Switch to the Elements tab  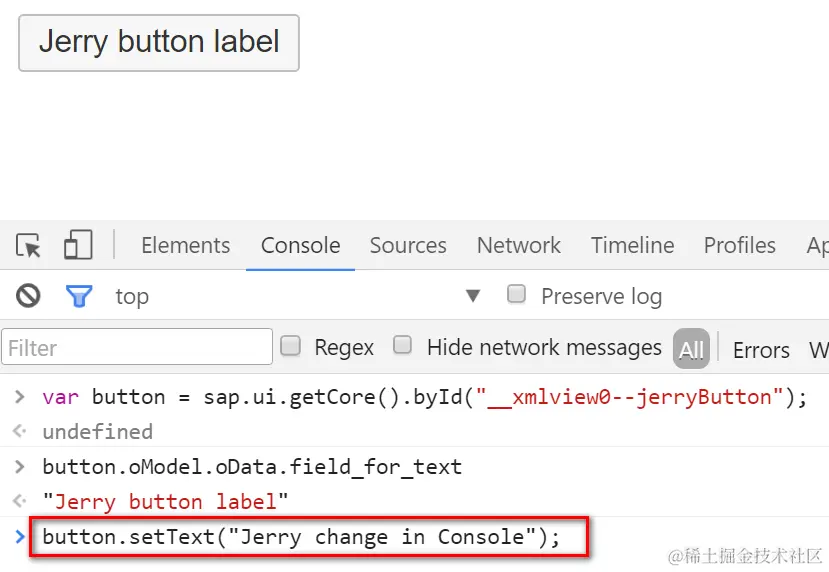[x=185, y=245]
